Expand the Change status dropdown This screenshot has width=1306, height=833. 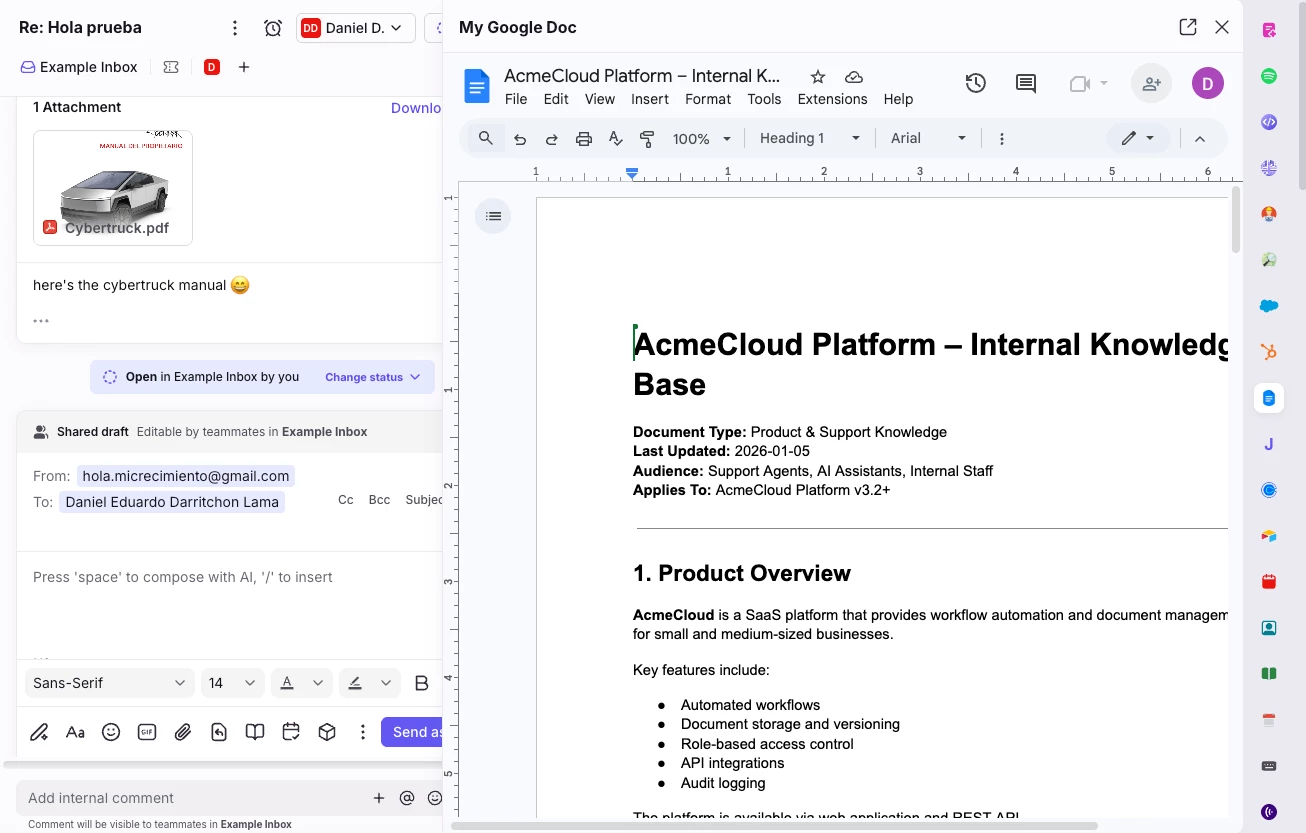373,377
